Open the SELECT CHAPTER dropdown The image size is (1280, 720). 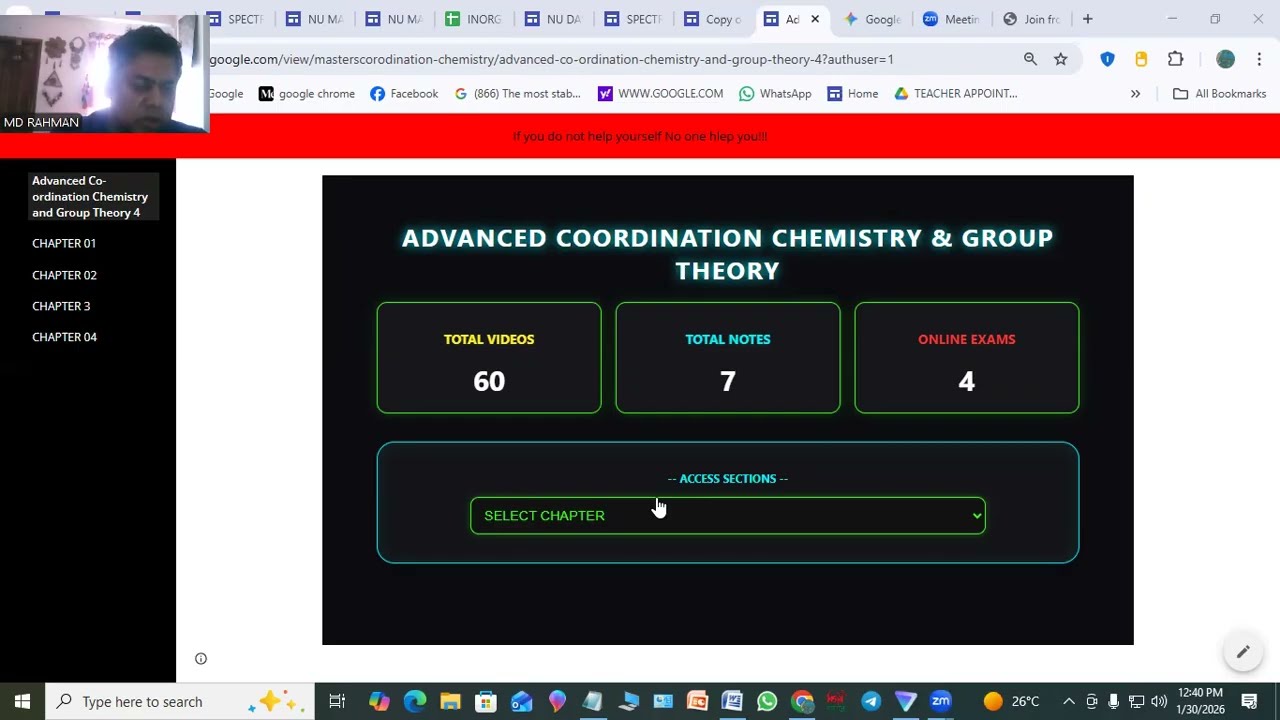728,516
